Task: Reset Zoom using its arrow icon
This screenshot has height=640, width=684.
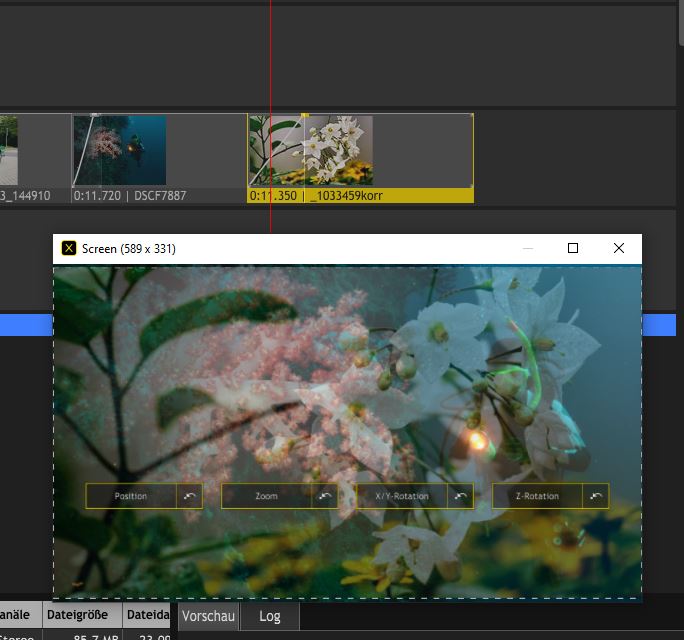Action: (x=325, y=496)
